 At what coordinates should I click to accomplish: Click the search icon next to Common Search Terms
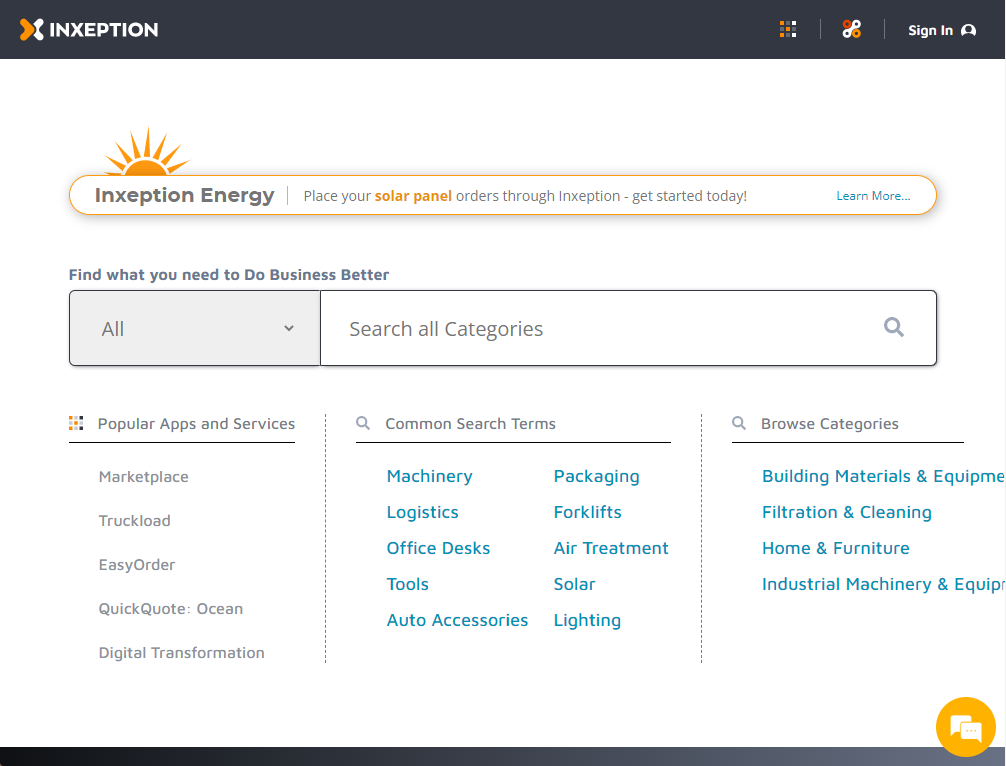(x=362, y=423)
